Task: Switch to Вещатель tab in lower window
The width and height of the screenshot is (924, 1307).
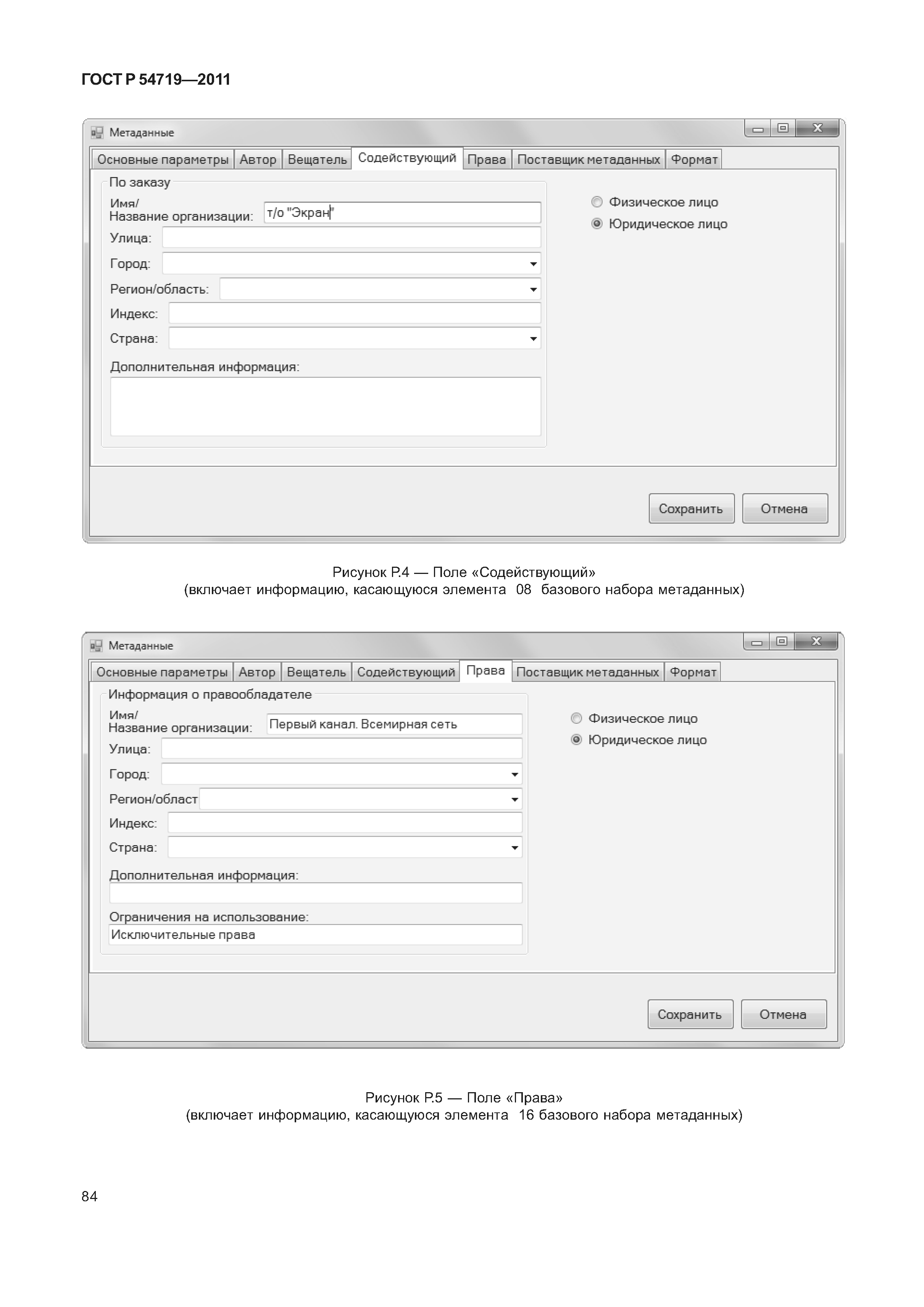Action: 316,672
